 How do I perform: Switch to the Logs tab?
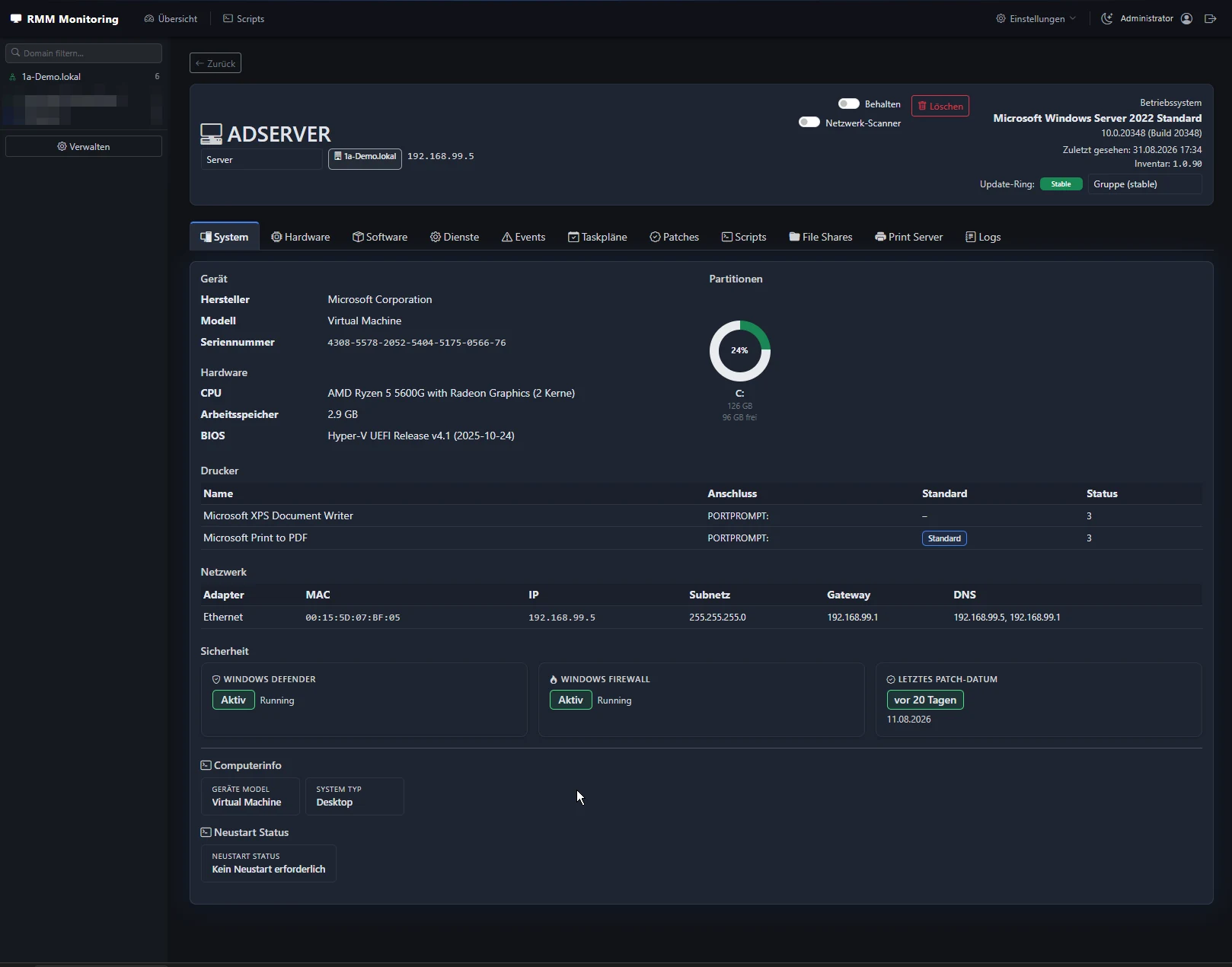pyautogui.click(x=983, y=237)
